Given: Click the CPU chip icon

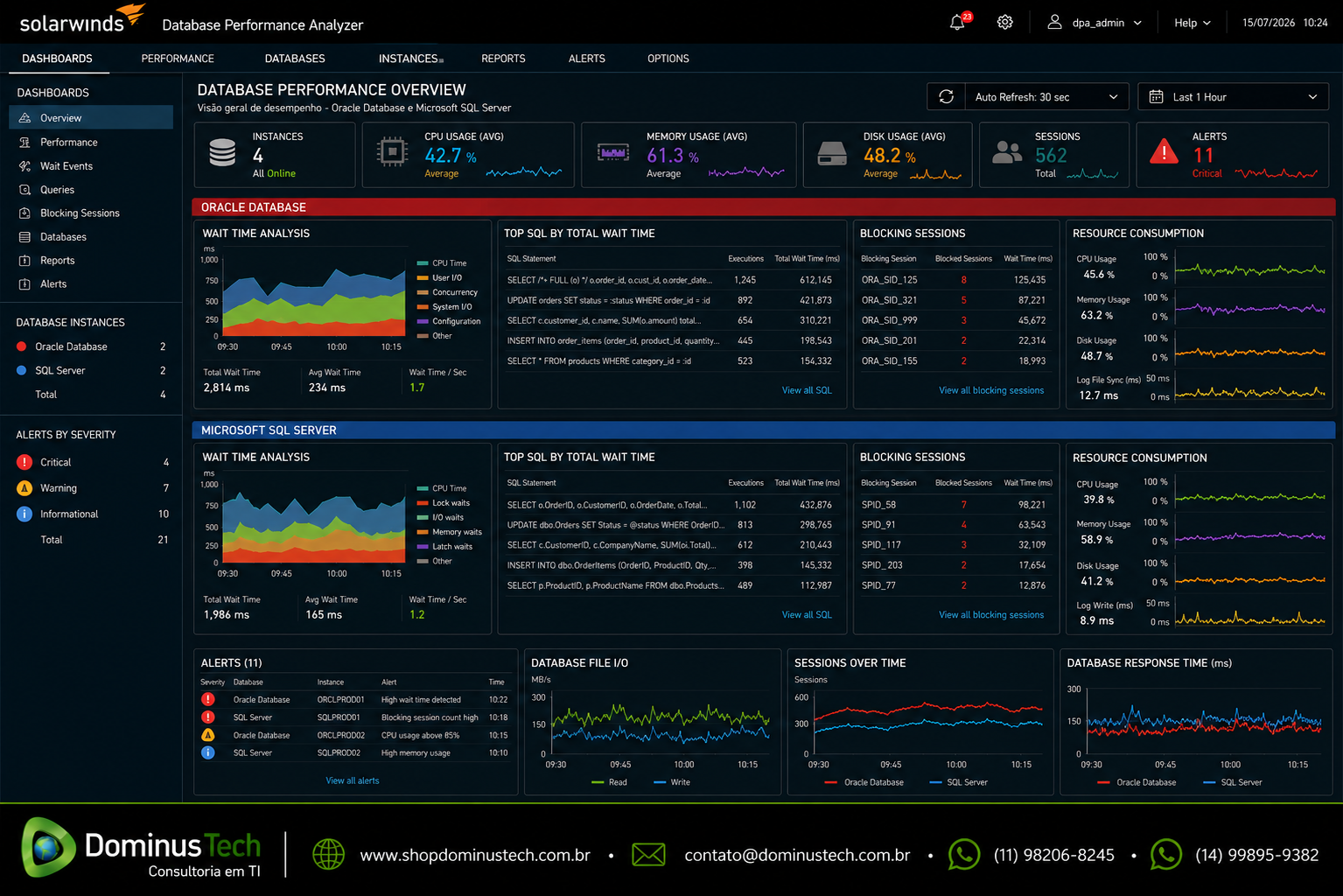Looking at the screenshot, I should click(x=392, y=152).
